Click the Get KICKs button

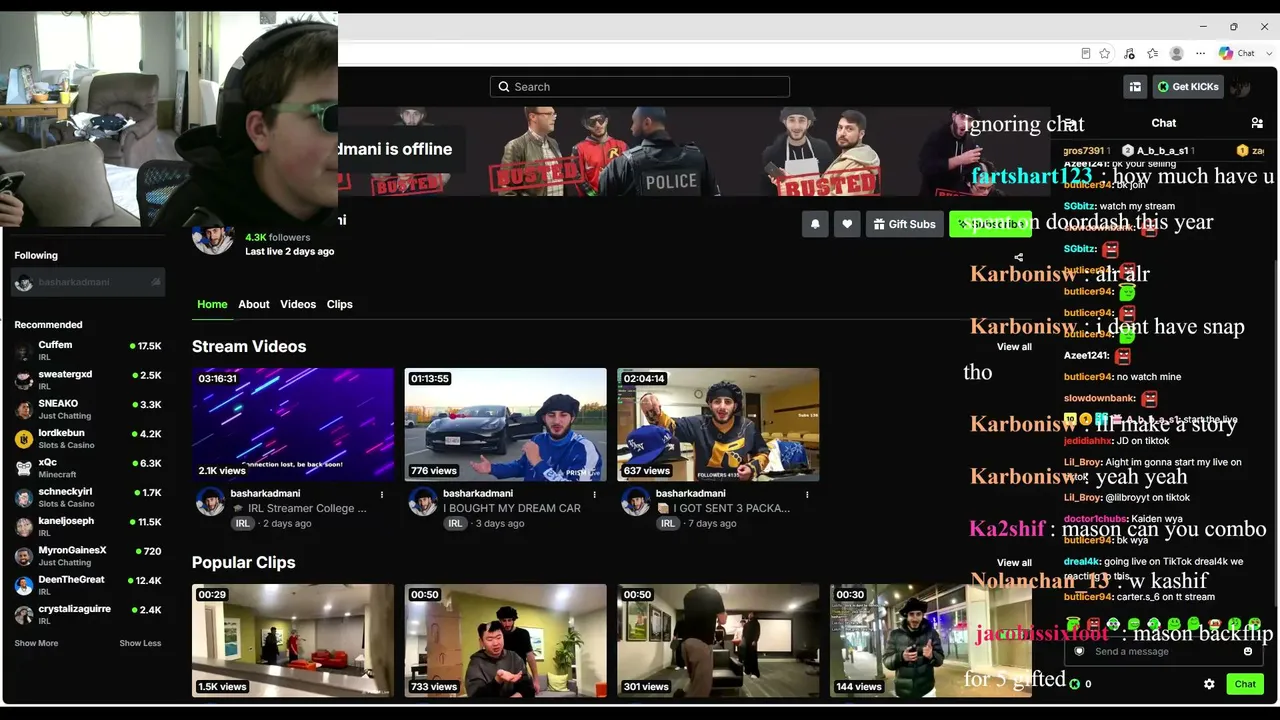(1188, 87)
